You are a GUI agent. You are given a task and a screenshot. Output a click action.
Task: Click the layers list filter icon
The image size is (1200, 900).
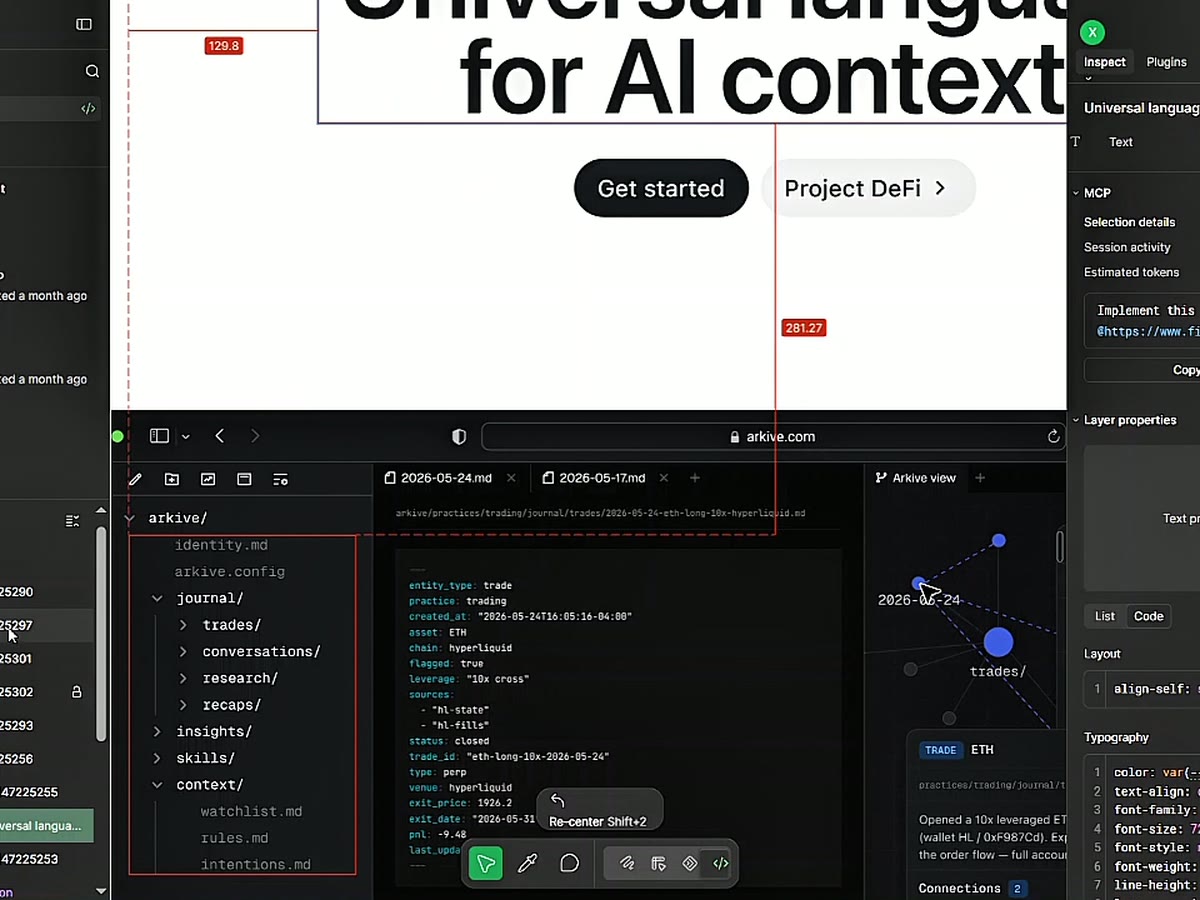(72, 521)
